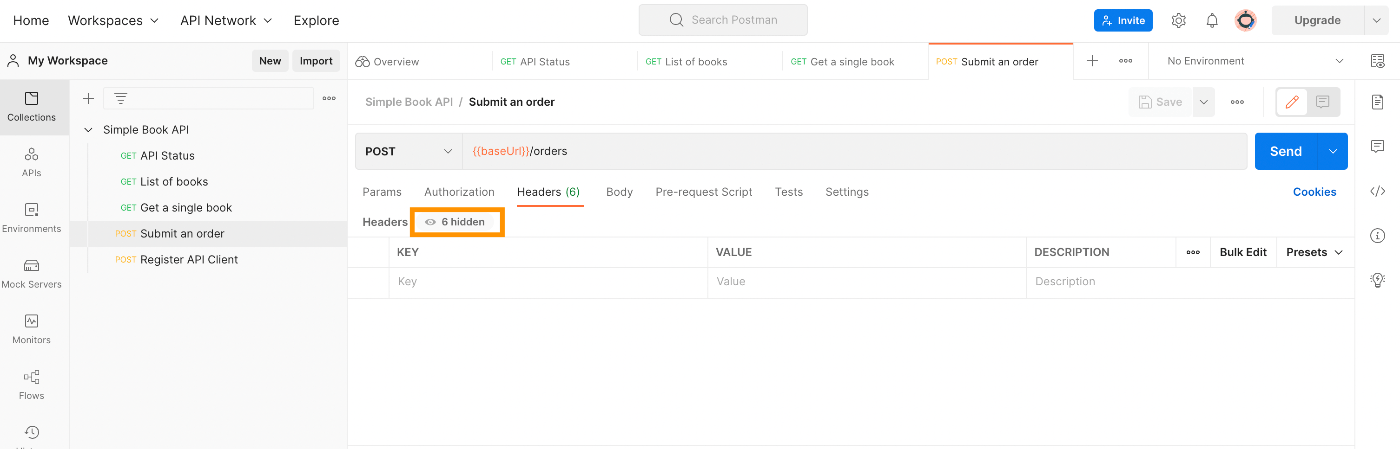Collapse the Simple Book API collection
1400x449 pixels.
tap(88, 130)
